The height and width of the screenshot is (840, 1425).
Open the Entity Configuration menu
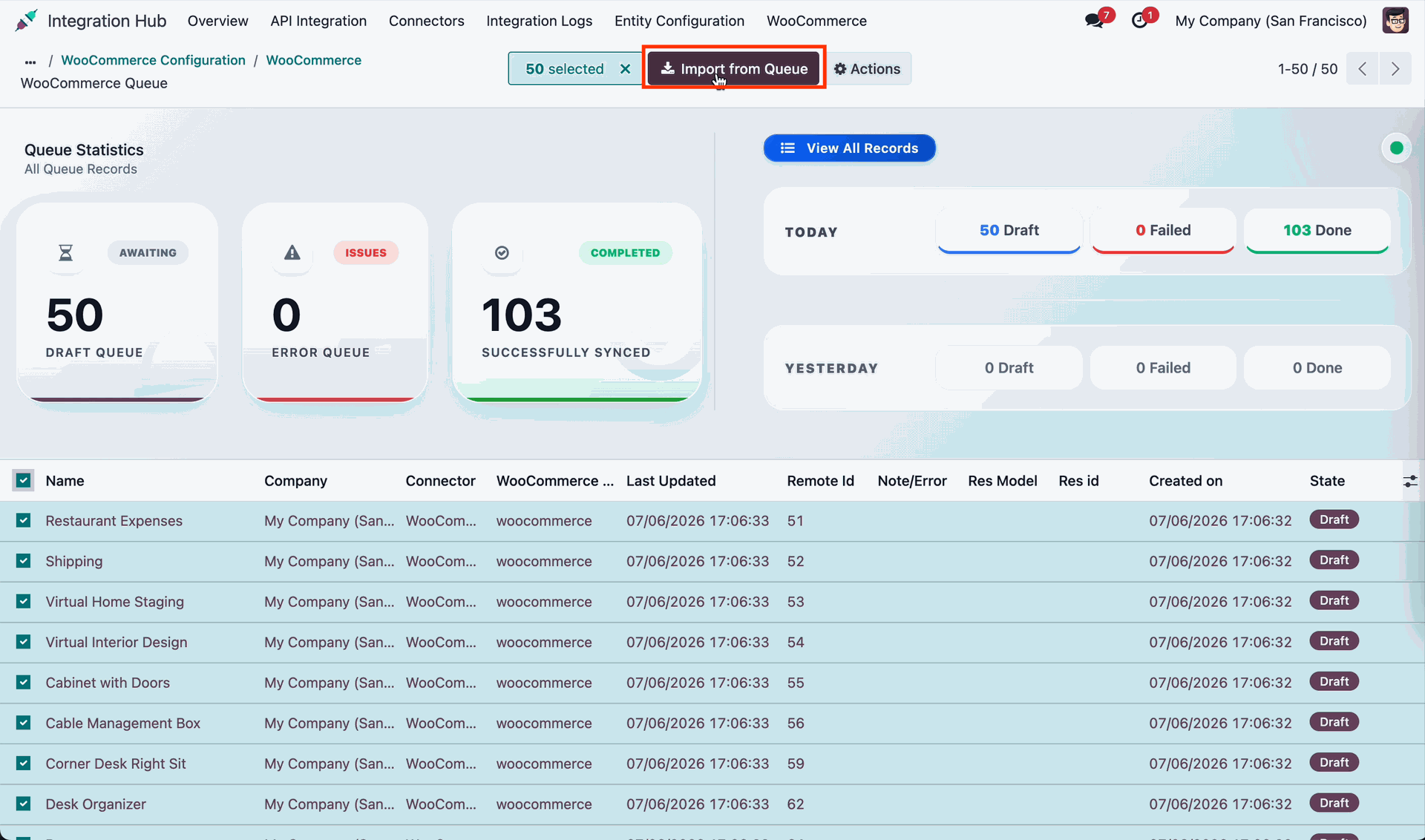click(x=679, y=21)
